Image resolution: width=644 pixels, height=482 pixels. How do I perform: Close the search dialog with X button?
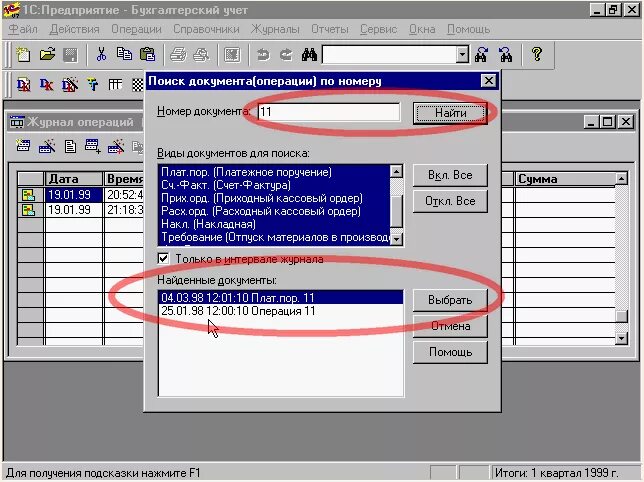488,80
